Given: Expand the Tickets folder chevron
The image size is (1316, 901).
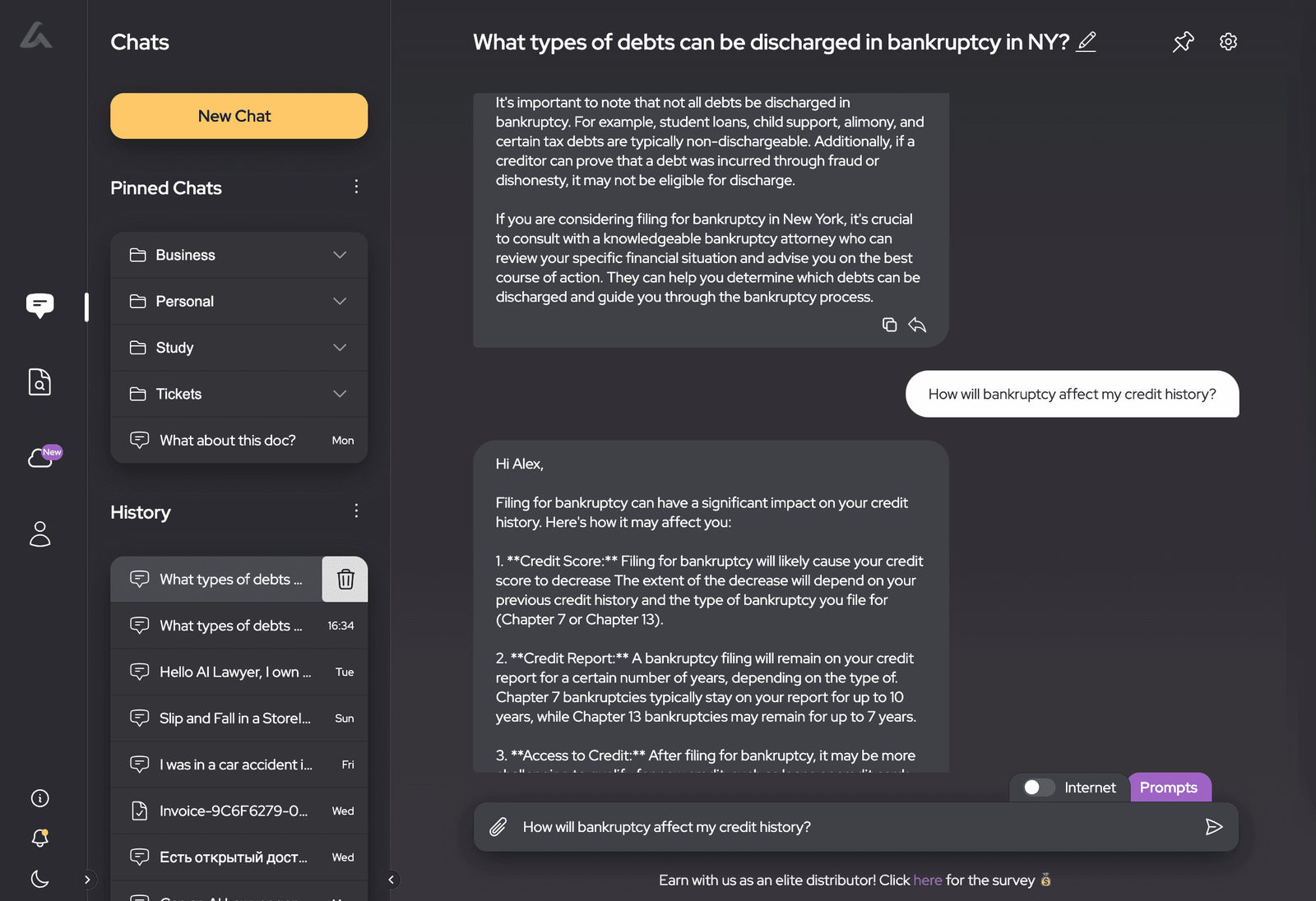Looking at the screenshot, I should (340, 394).
